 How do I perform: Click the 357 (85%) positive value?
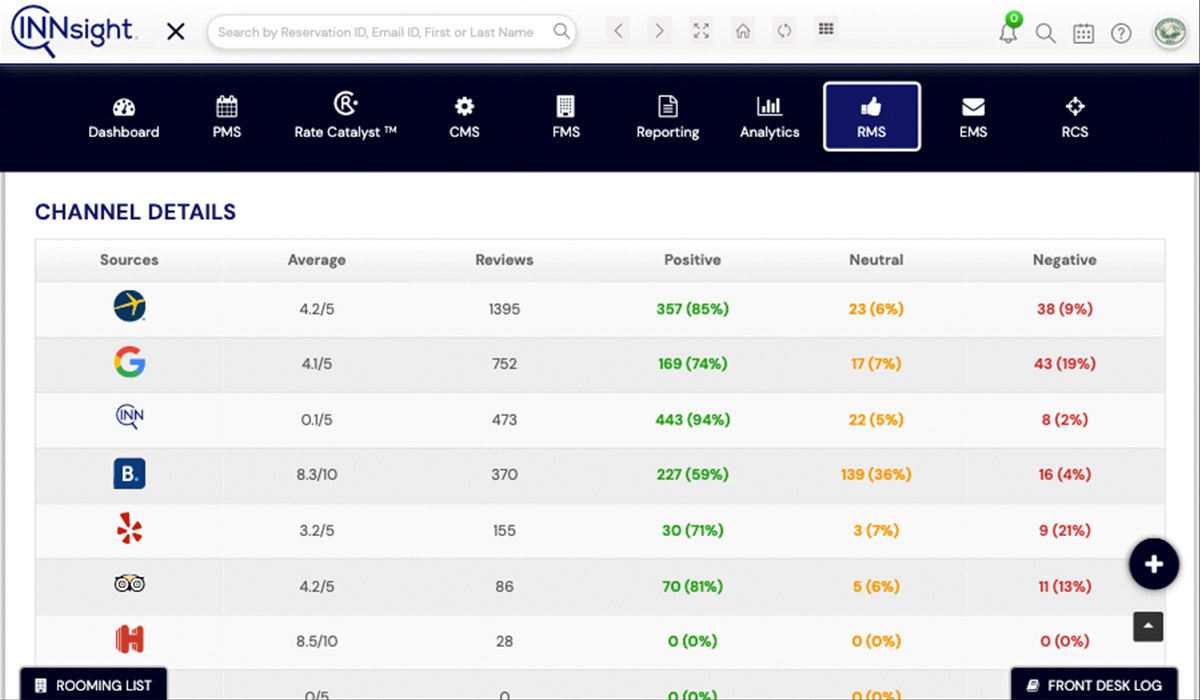coord(693,309)
